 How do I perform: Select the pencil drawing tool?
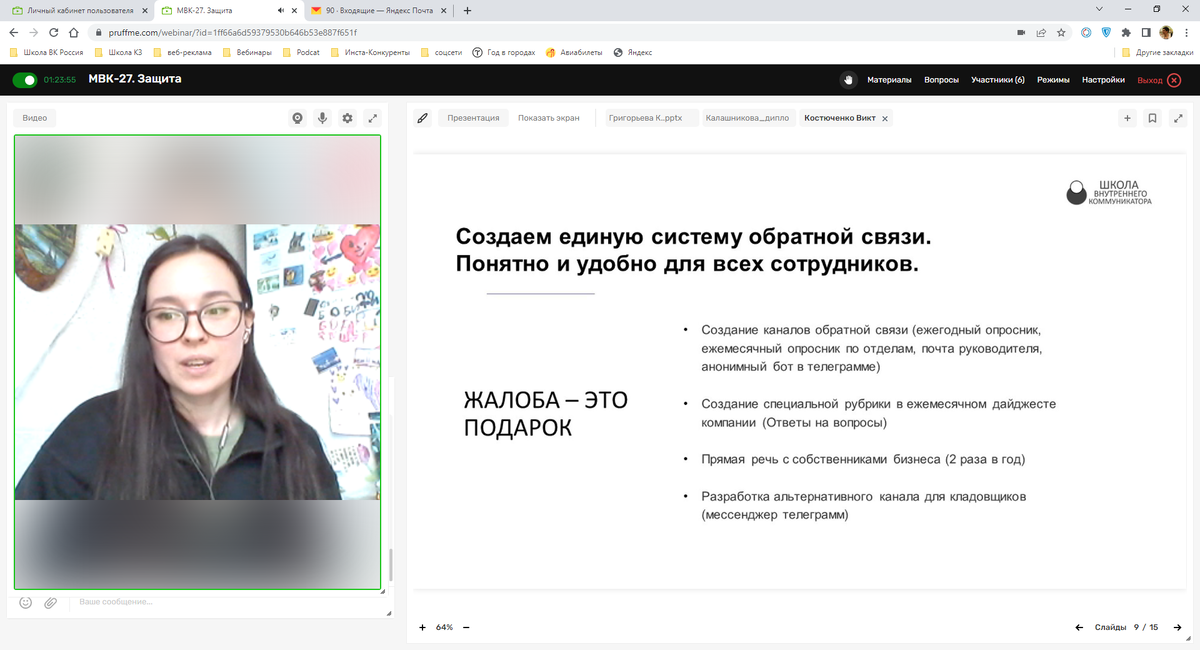click(x=422, y=118)
